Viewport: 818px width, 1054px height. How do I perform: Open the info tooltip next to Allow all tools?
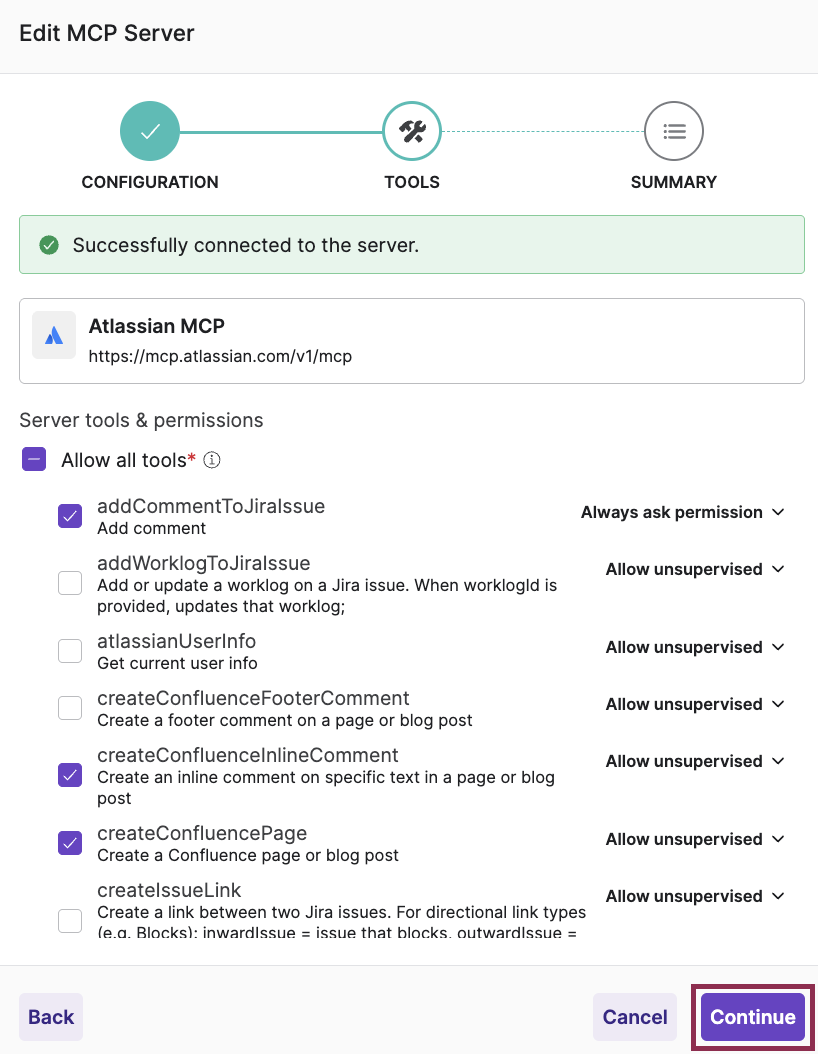(x=210, y=461)
